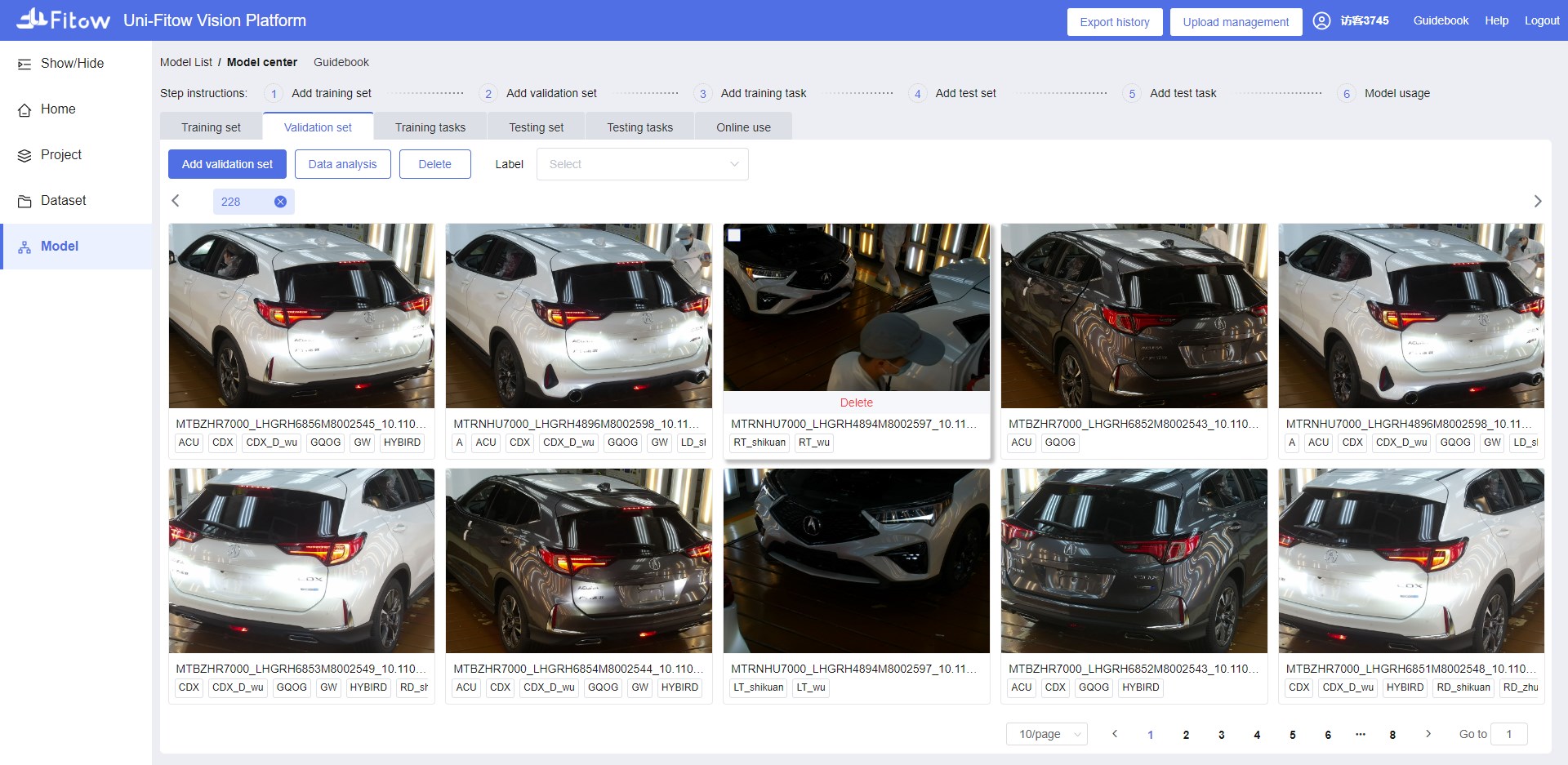This screenshot has width=1568, height=765.
Task: Click Model List breadcrumb
Action: (186, 62)
